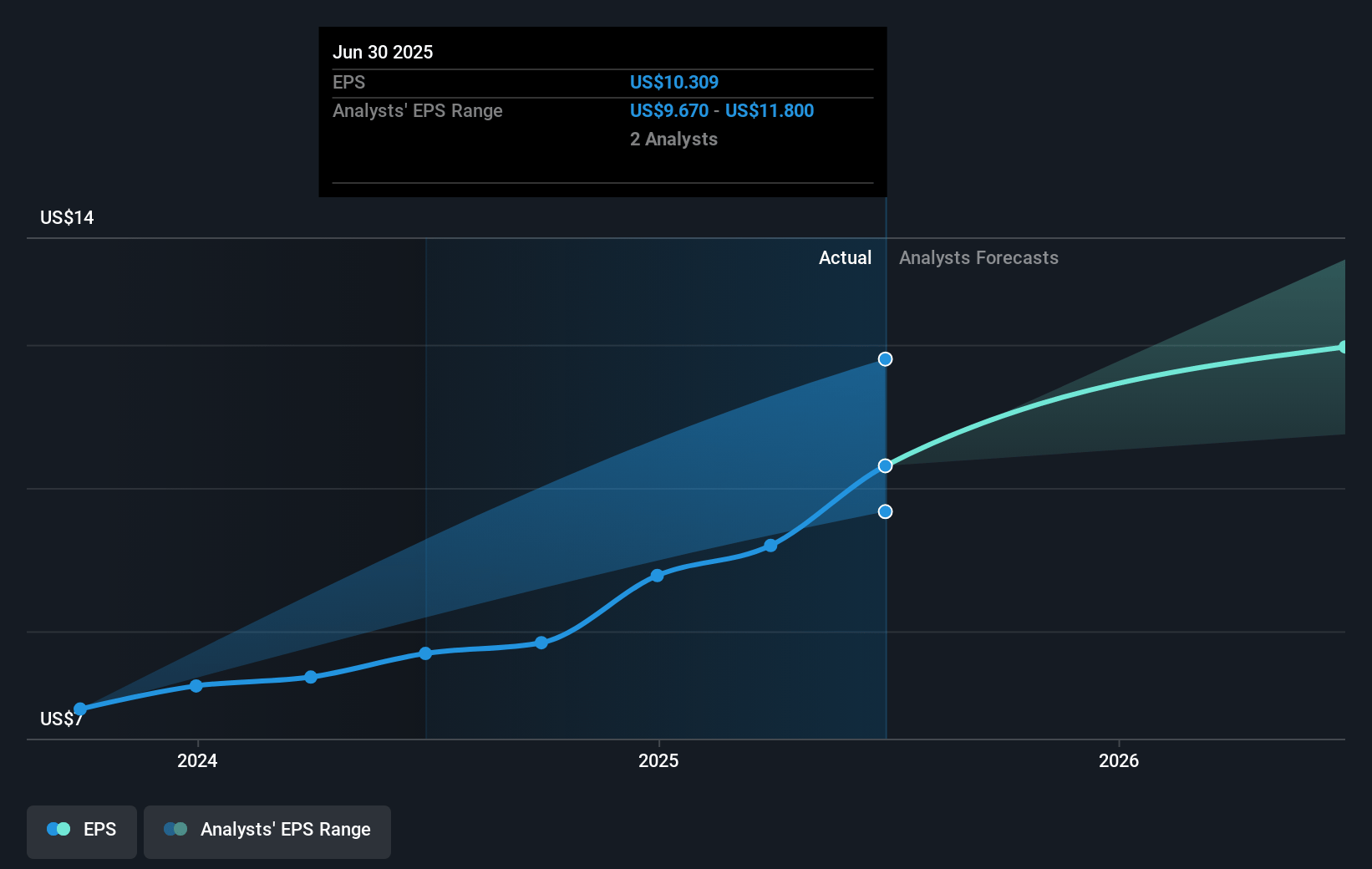Select the EPS point in late 2024
Screen dimensions: 1372x869
[x=541, y=643]
